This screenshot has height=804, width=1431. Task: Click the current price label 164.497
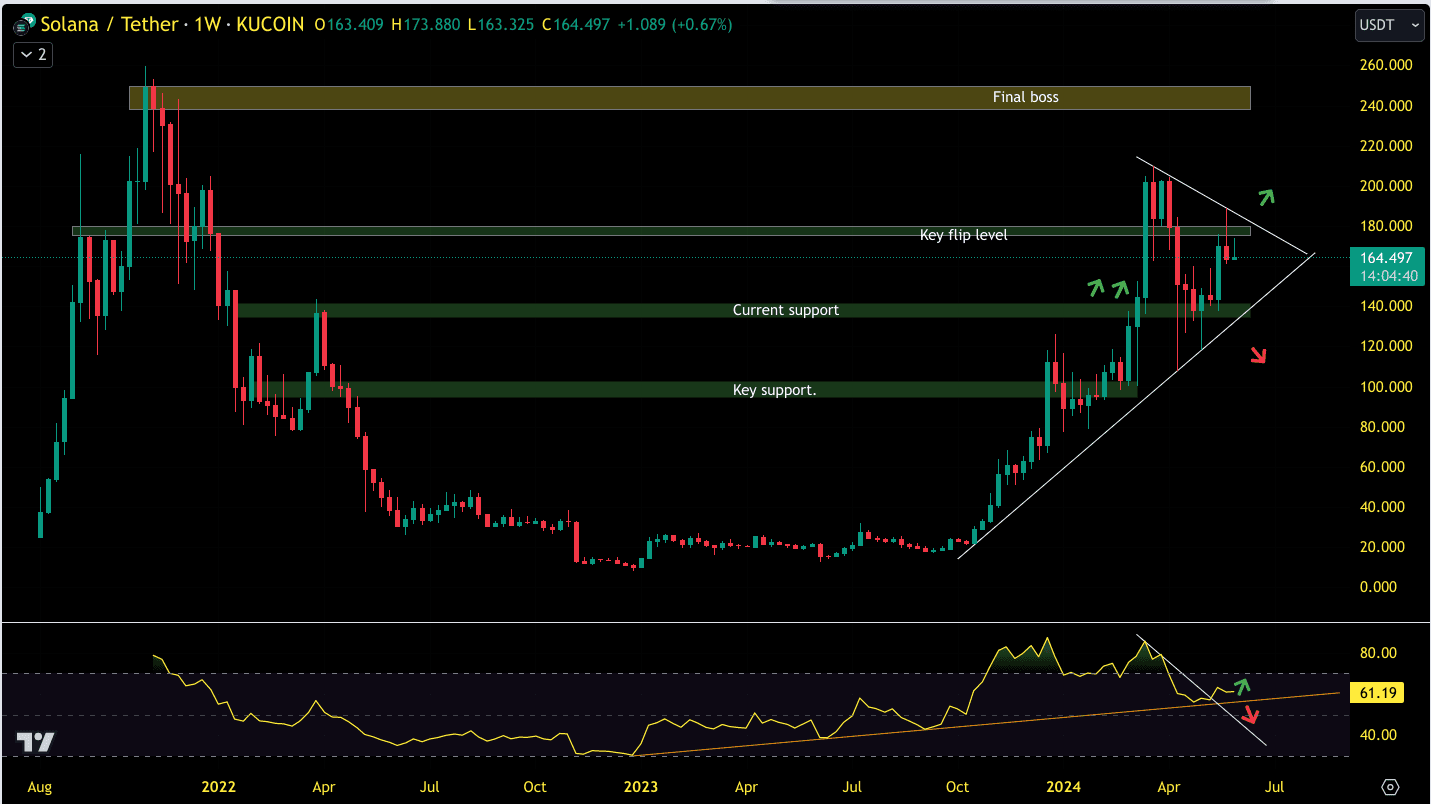pos(1385,259)
